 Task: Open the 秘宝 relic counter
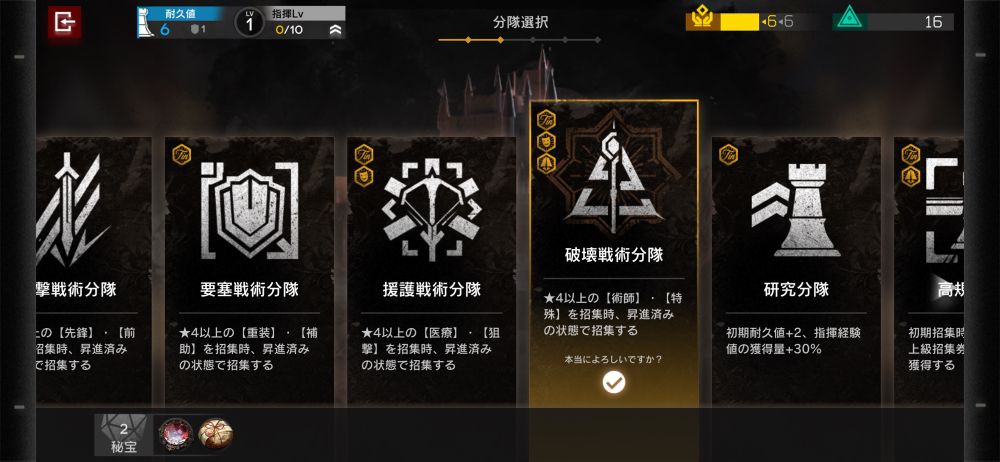[x=124, y=435]
